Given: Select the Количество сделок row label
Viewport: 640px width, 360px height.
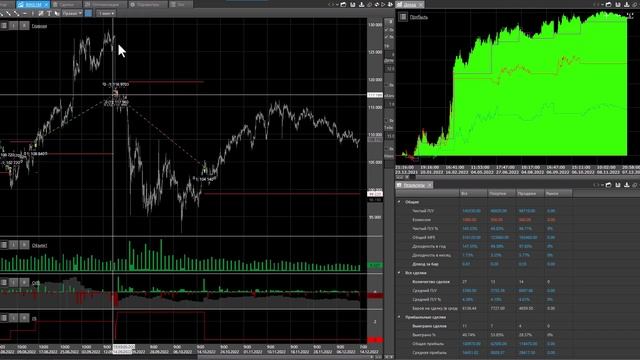Looking at the screenshot, I should tap(431, 282).
